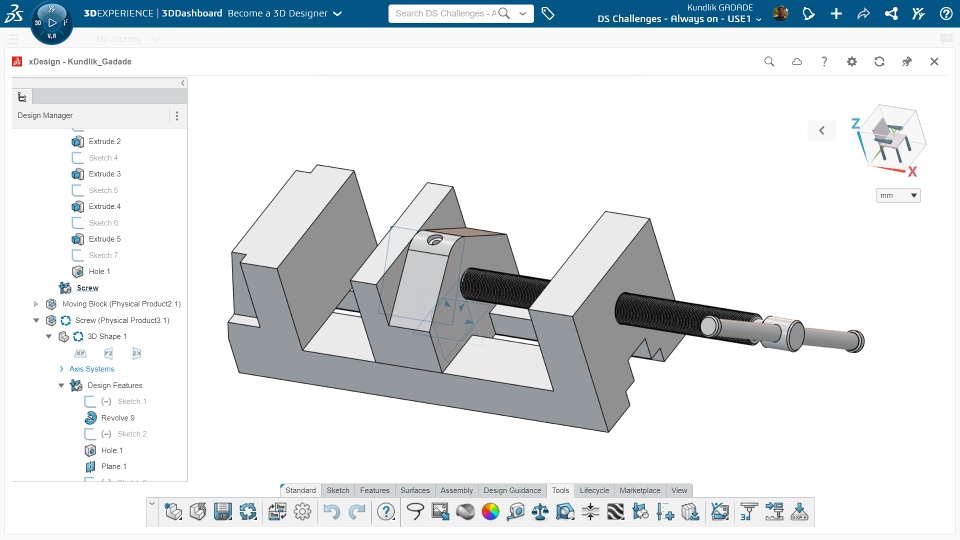960x540 pixels.
Task: Switch to the Sketch tab
Action: 338,490
